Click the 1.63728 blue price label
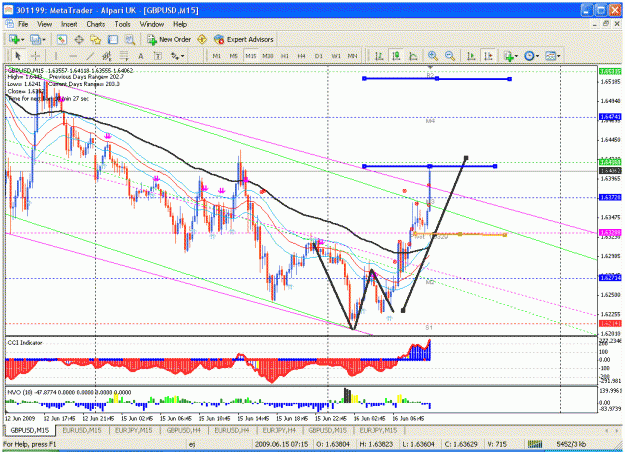 click(x=610, y=198)
